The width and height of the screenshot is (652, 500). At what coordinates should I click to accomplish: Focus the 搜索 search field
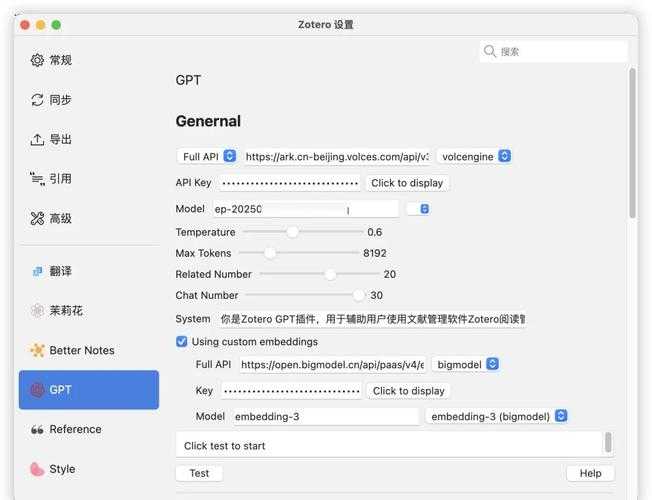click(553, 51)
